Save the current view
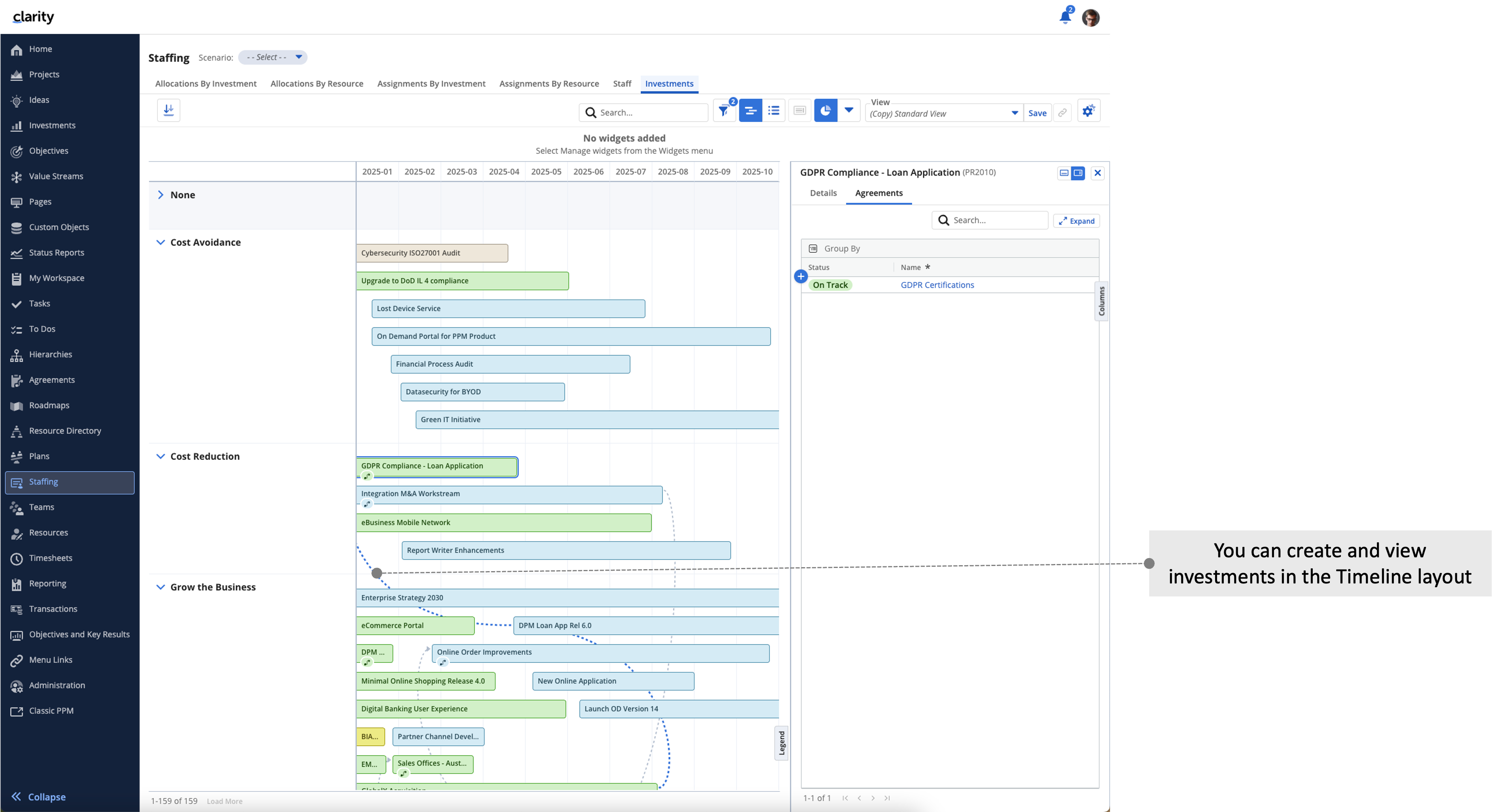The width and height of the screenshot is (1492, 812). click(1038, 114)
